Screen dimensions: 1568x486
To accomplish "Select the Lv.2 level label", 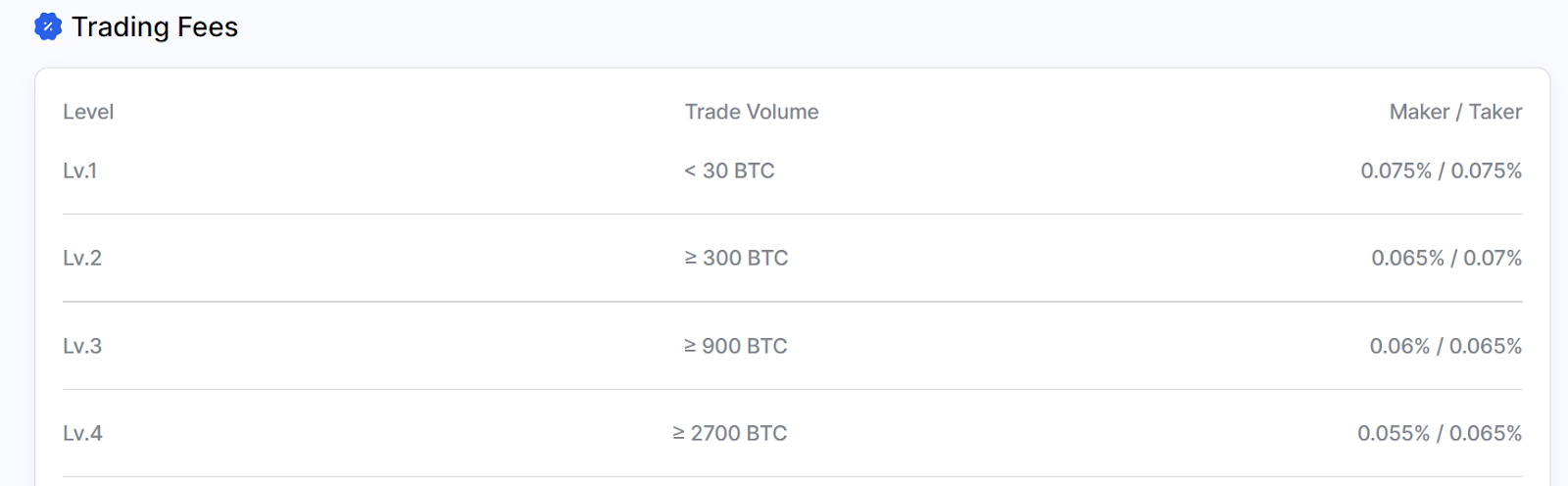I will coord(82,258).
